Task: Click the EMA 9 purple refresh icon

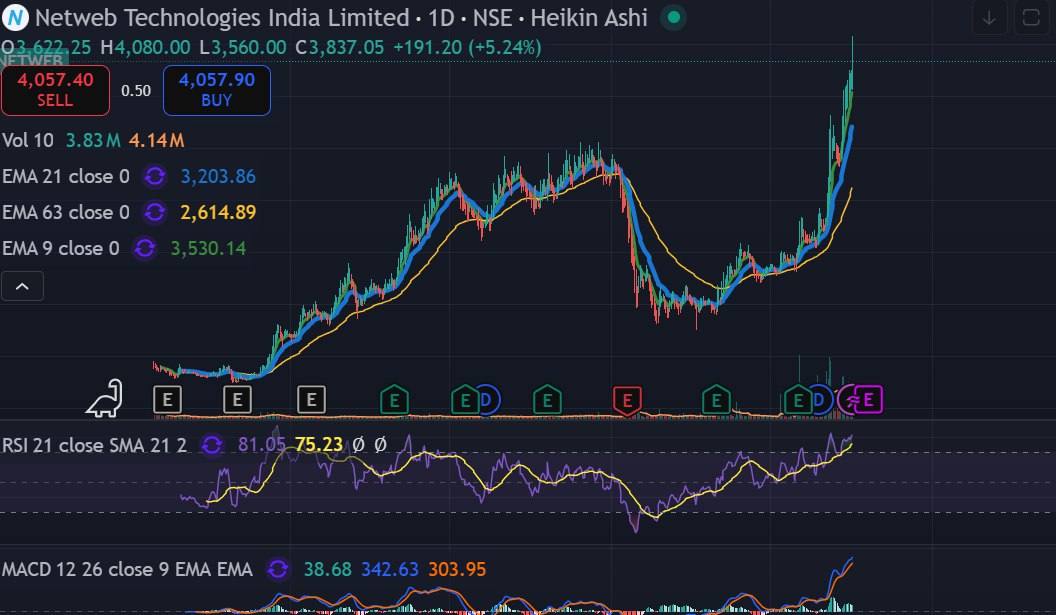Action: [x=145, y=248]
